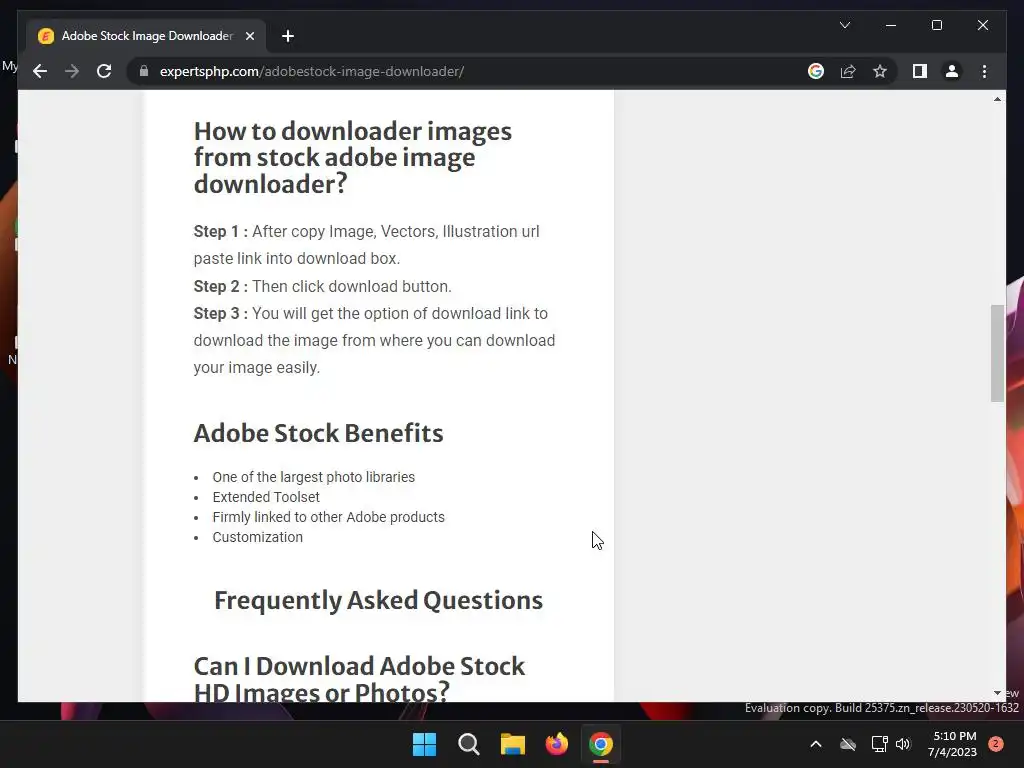Click 'Firmly linked to other Adobe products'
The height and width of the screenshot is (768, 1024).
(x=328, y=517)
